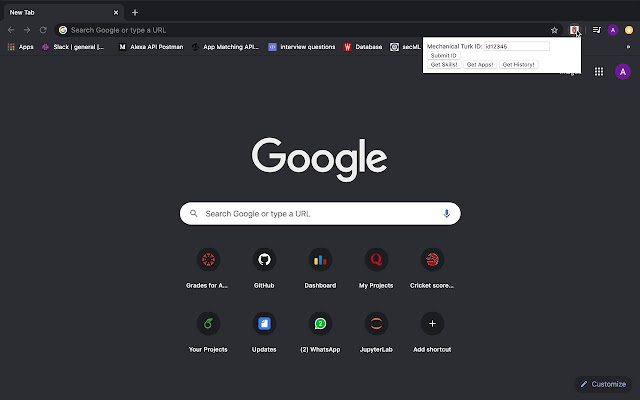Image resolution: width=640 pixels, height=400 pixels.
Task: Click the central Google search box
Action: click(x=320, y=213)
